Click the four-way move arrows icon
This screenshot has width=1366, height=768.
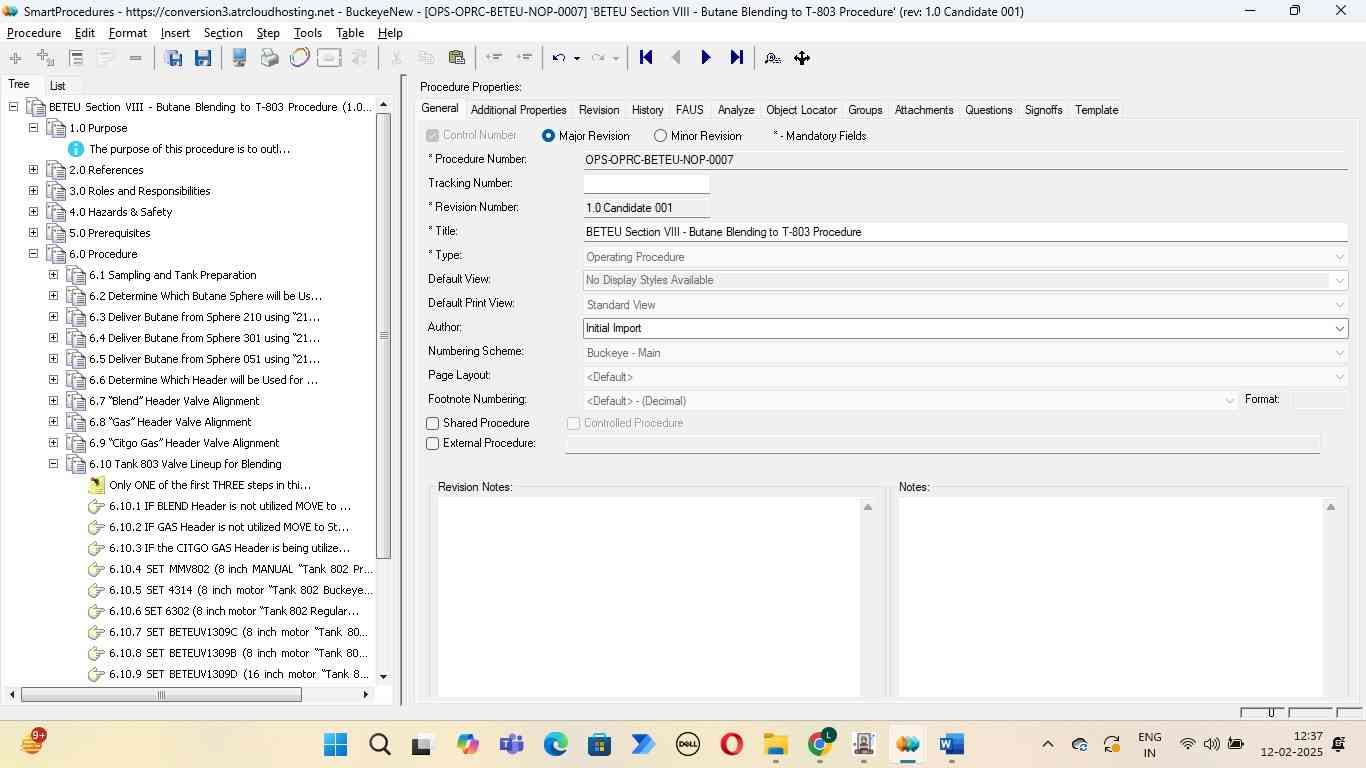click(x=802, y=58)
